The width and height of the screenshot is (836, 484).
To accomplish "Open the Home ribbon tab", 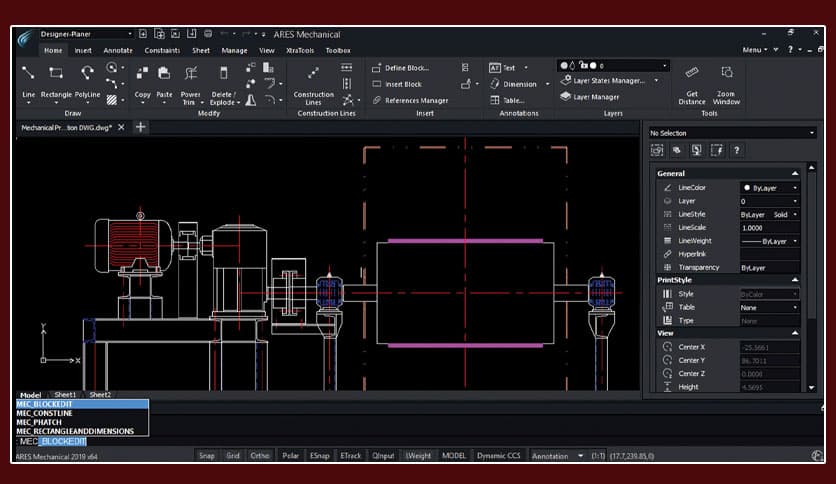I will tap(53, 51).
